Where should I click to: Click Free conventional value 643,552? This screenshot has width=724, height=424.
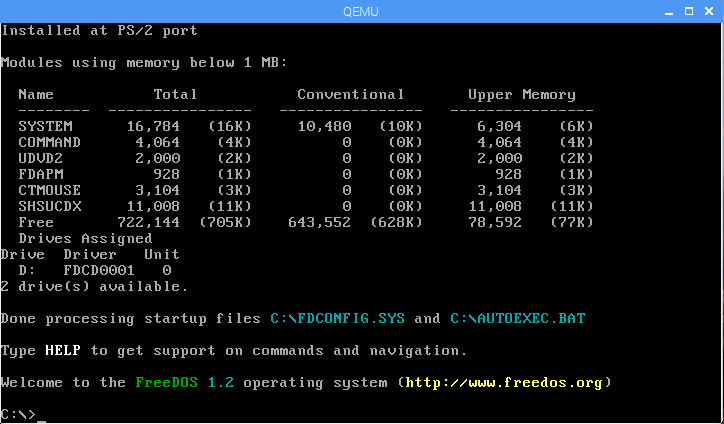click(320, 223)
